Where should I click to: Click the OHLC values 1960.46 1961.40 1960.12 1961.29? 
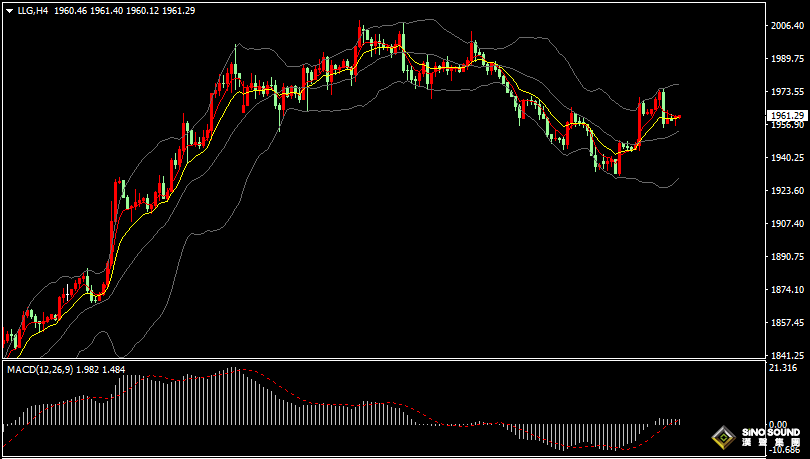124,10
